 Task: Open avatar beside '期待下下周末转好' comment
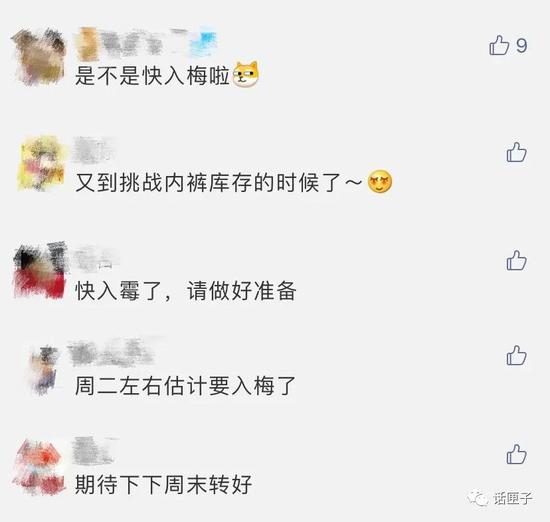tap(39, 467)
